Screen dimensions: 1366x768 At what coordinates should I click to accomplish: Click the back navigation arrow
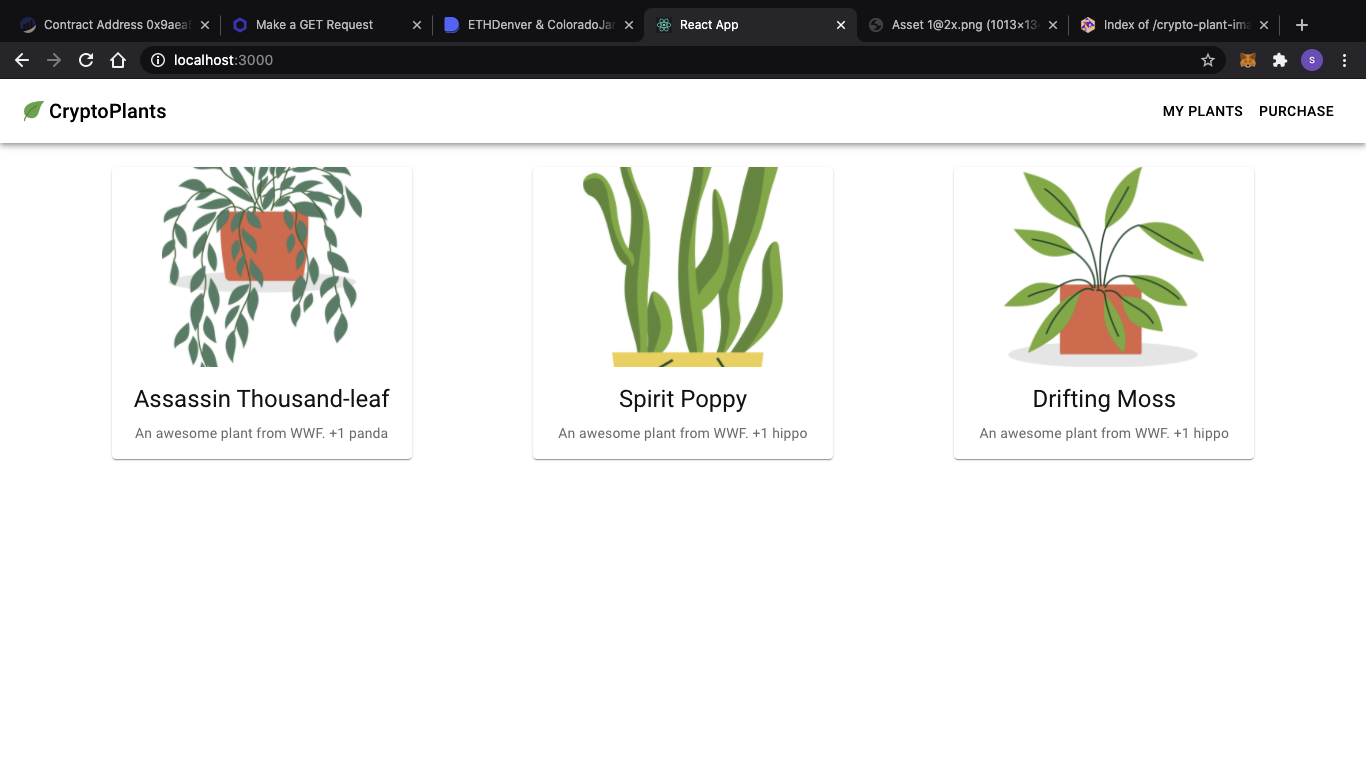(x=22, y=60)
